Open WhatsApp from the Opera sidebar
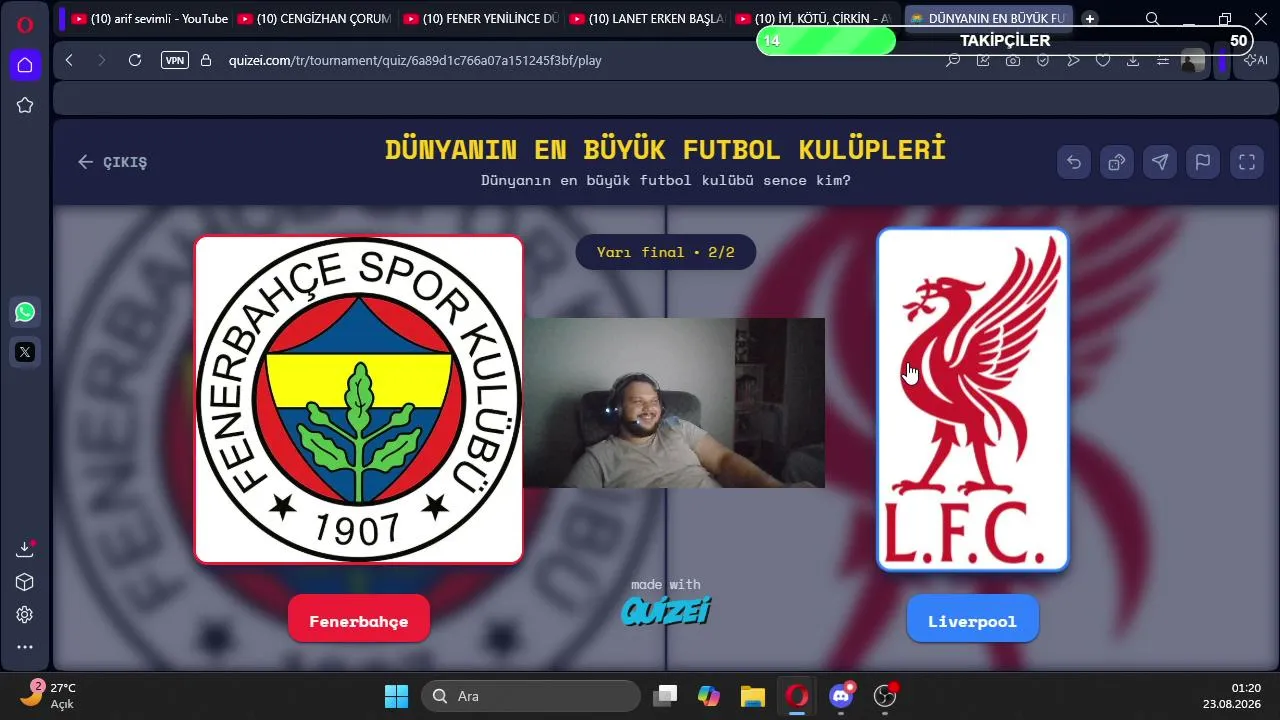1280x720 pixels. tap(25, 312)
